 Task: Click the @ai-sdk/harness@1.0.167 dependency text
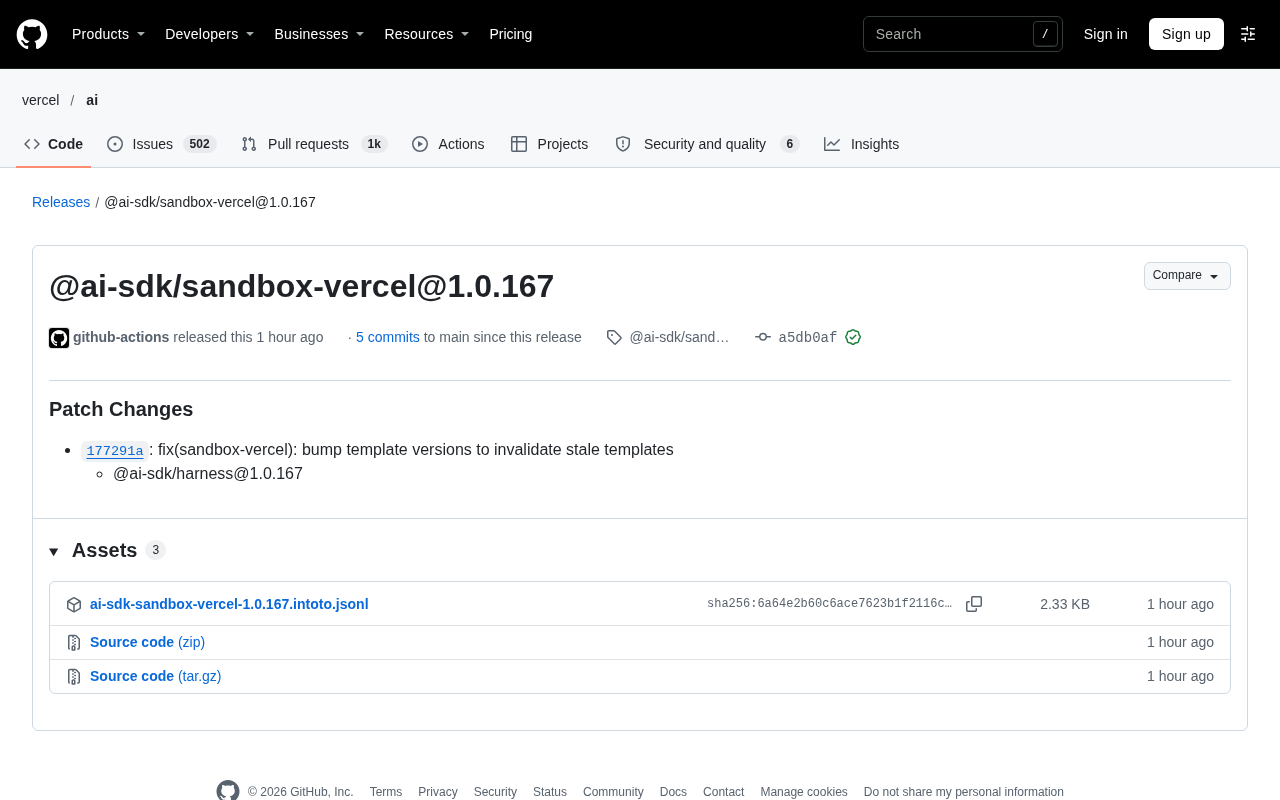208,474
